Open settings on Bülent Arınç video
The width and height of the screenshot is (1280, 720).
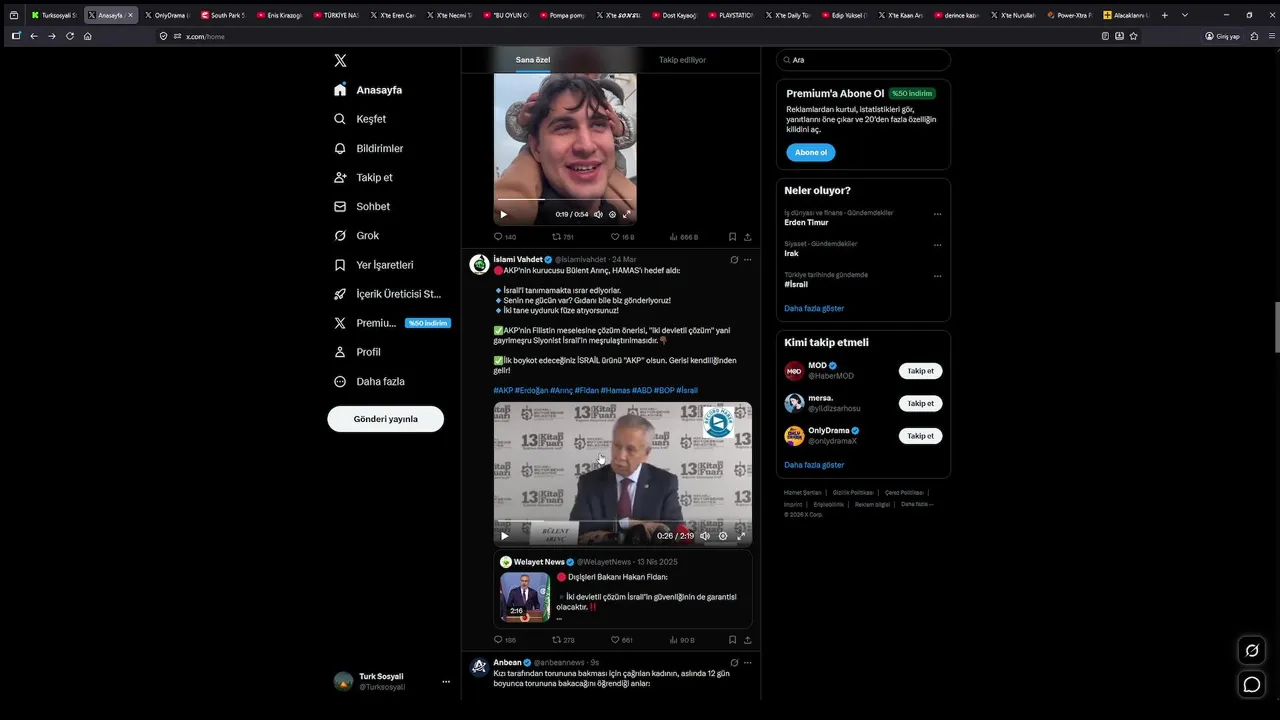coord(723,536)
